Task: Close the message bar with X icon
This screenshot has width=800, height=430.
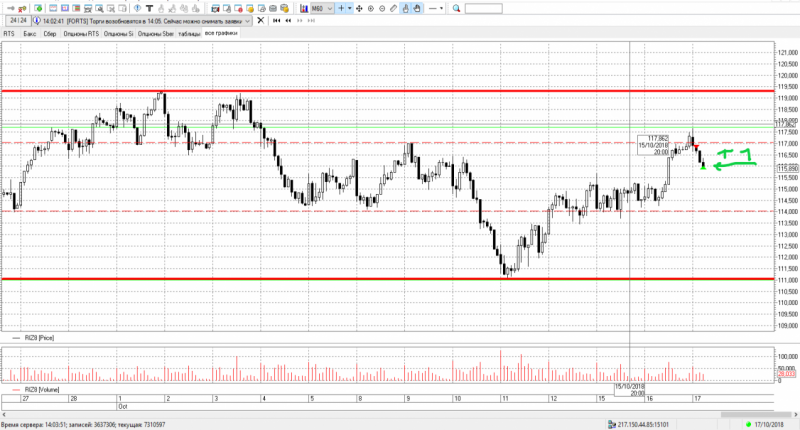Action: click(x=260, y=20)
